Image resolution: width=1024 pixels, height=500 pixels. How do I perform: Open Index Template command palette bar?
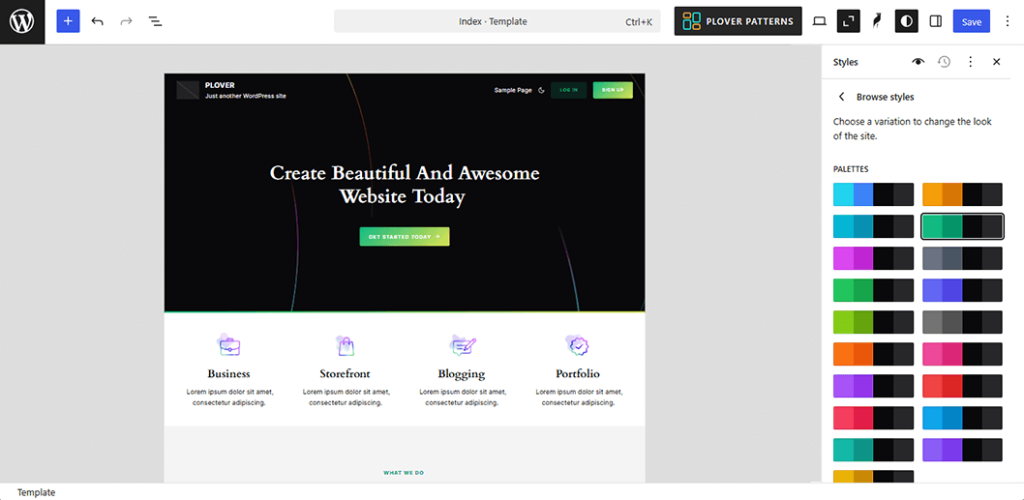point(497,21)
